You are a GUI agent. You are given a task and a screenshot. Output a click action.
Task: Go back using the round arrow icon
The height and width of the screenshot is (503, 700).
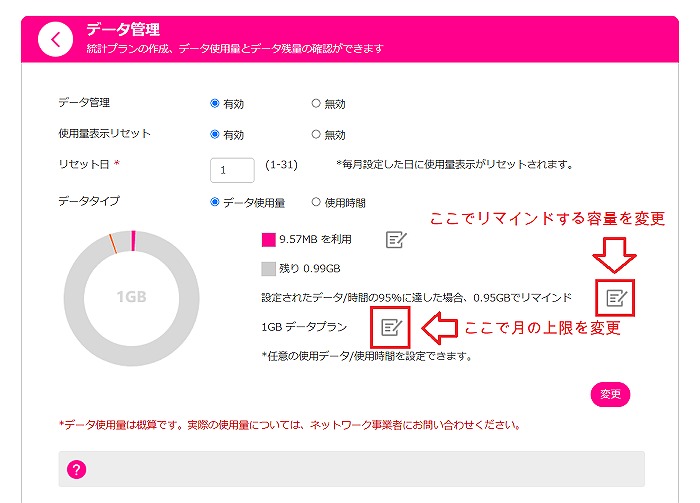[55, 40]
